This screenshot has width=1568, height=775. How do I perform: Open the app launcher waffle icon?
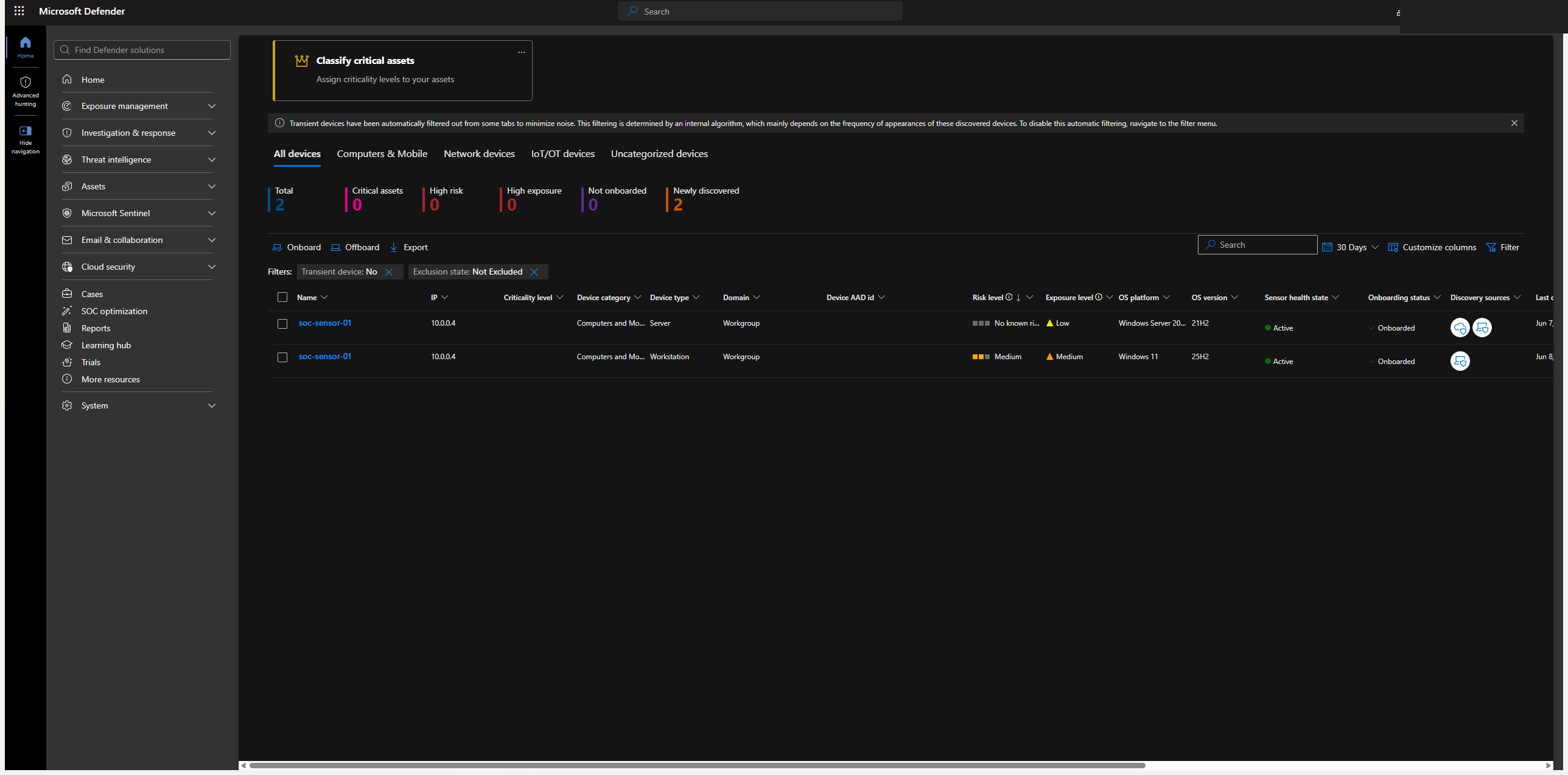click(19, 11)
